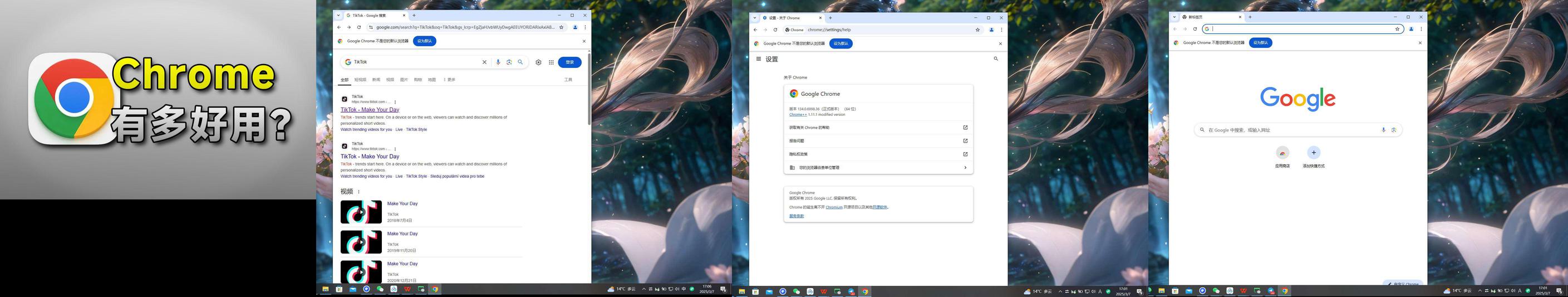Open the Chromium link on the About page

[834, 207]
